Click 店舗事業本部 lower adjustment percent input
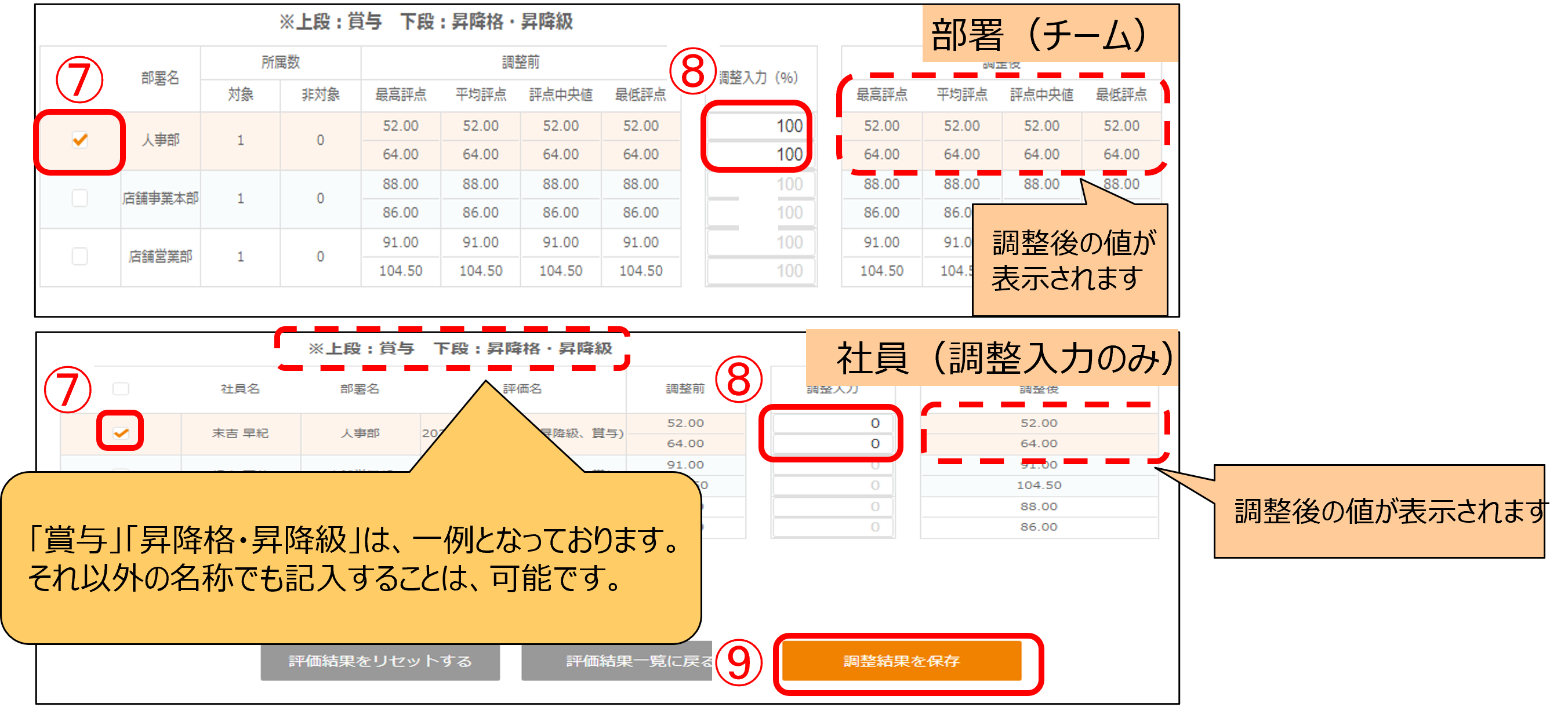The height and width of the screenshot is (718, 1568). coord(760,212)
